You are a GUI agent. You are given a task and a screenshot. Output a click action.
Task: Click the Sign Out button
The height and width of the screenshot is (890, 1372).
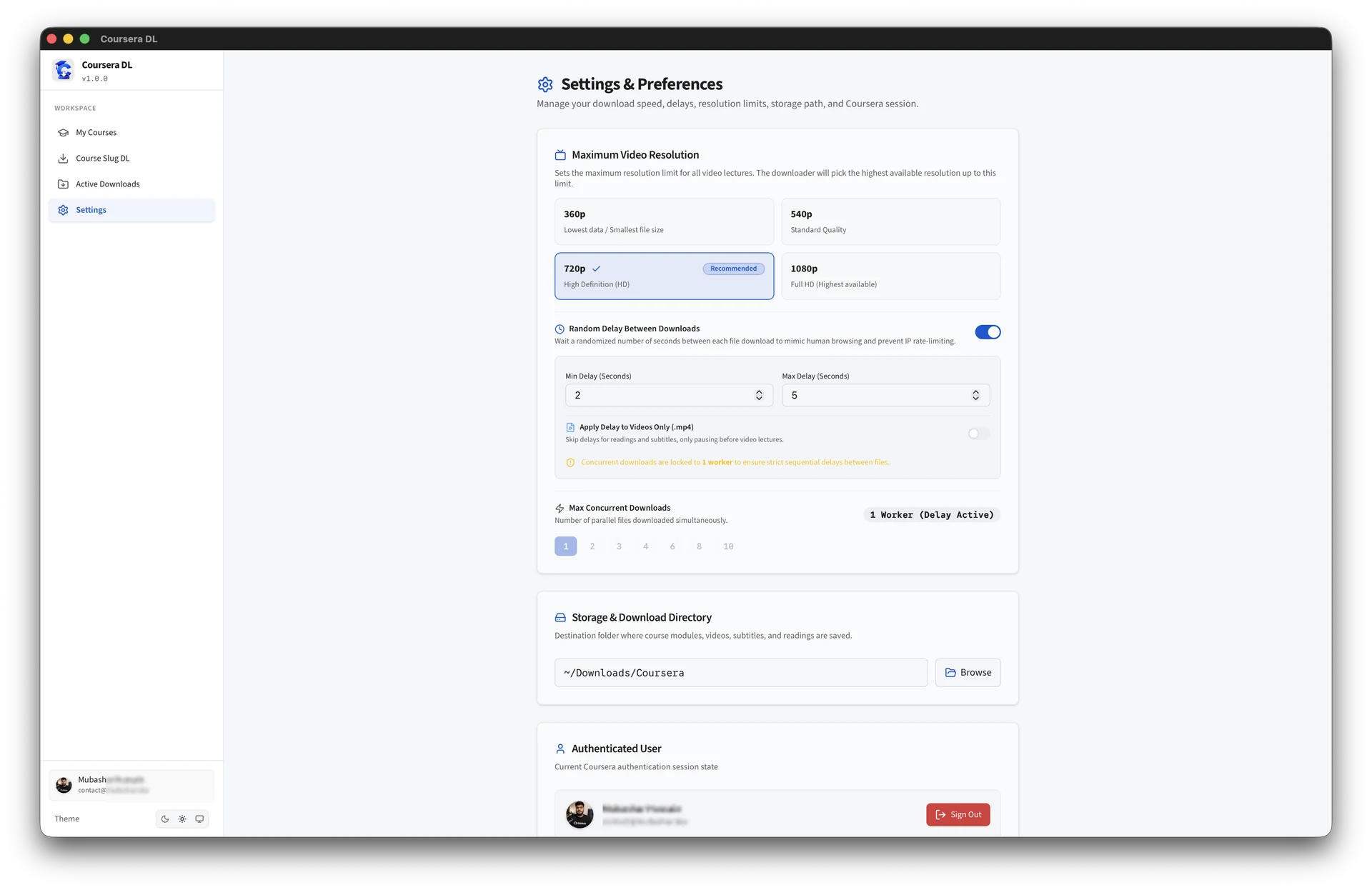pyautogui.click(x=958, y=815)
